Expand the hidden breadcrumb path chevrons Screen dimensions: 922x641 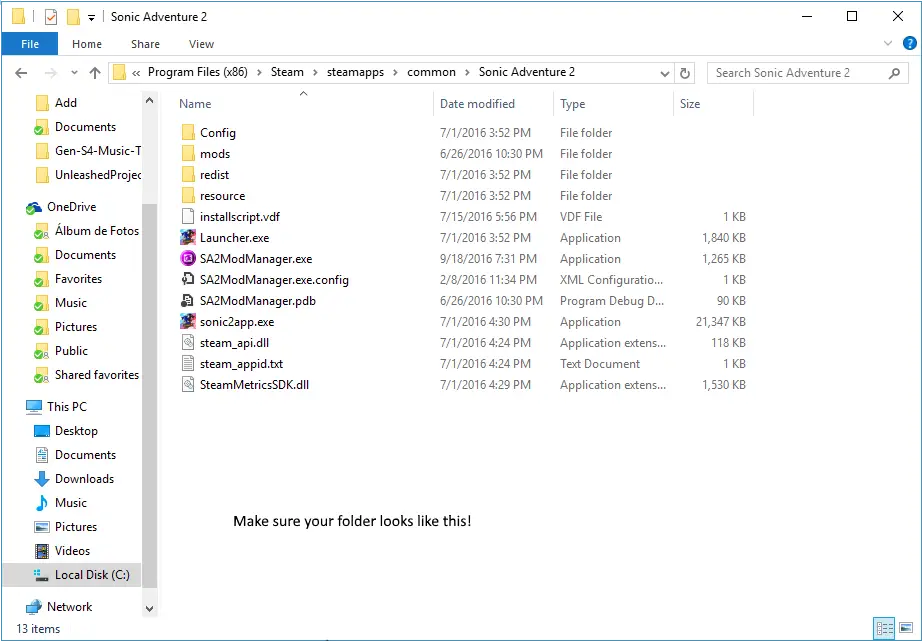point(136,73)
